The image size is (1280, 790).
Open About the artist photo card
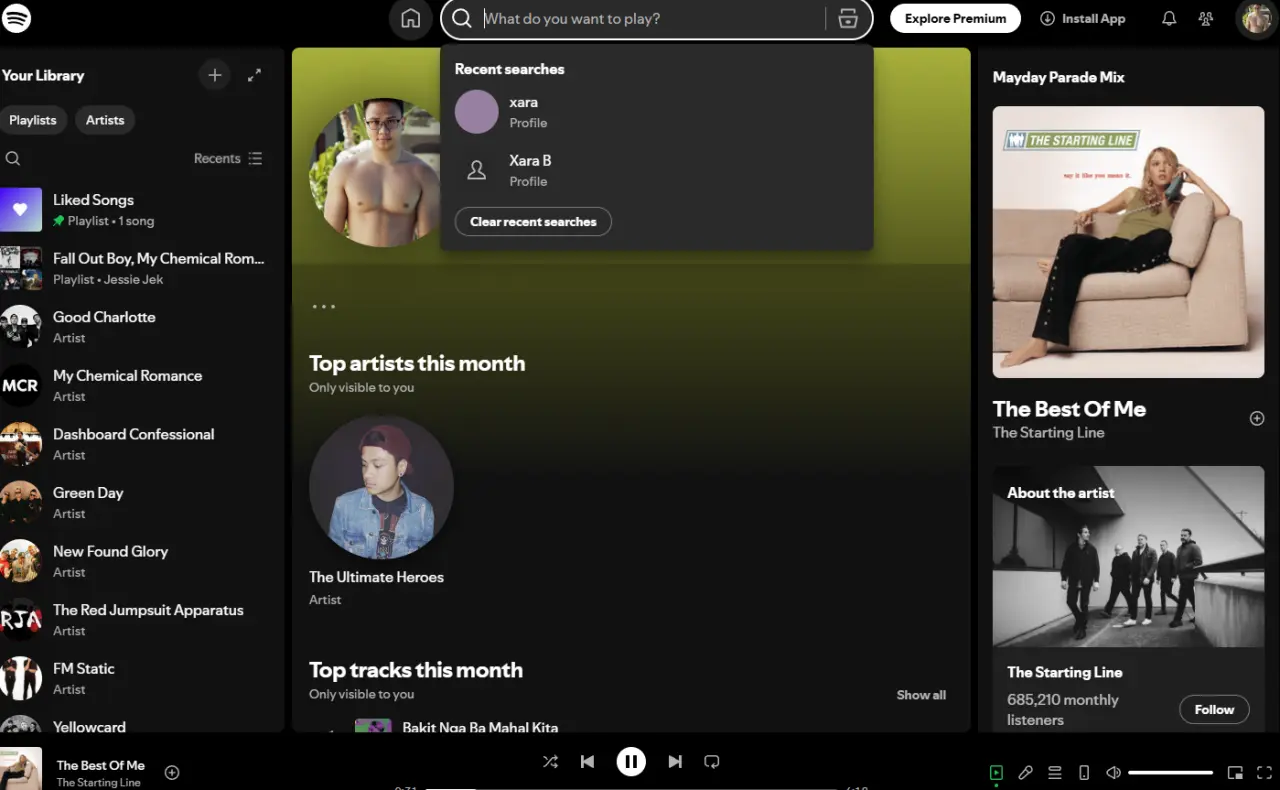[1128, 557]
